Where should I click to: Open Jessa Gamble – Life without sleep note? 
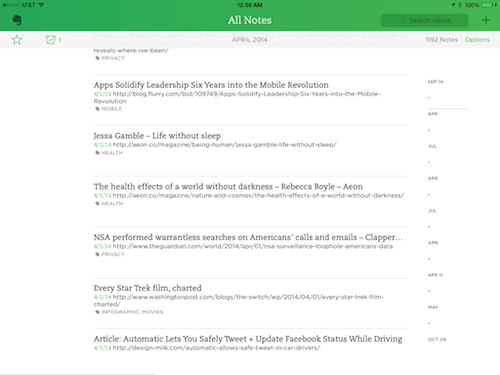157,136
